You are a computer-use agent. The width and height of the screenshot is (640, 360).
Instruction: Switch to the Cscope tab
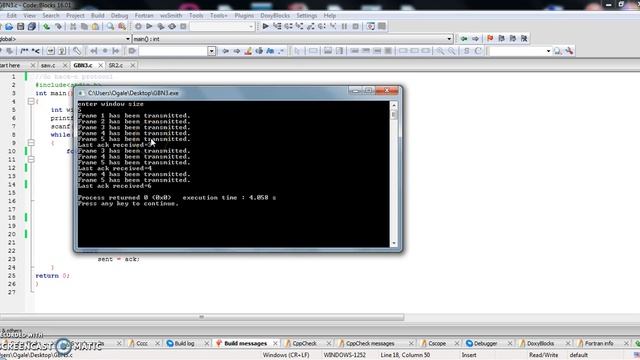pyautogui.click(x=437, y=344)
